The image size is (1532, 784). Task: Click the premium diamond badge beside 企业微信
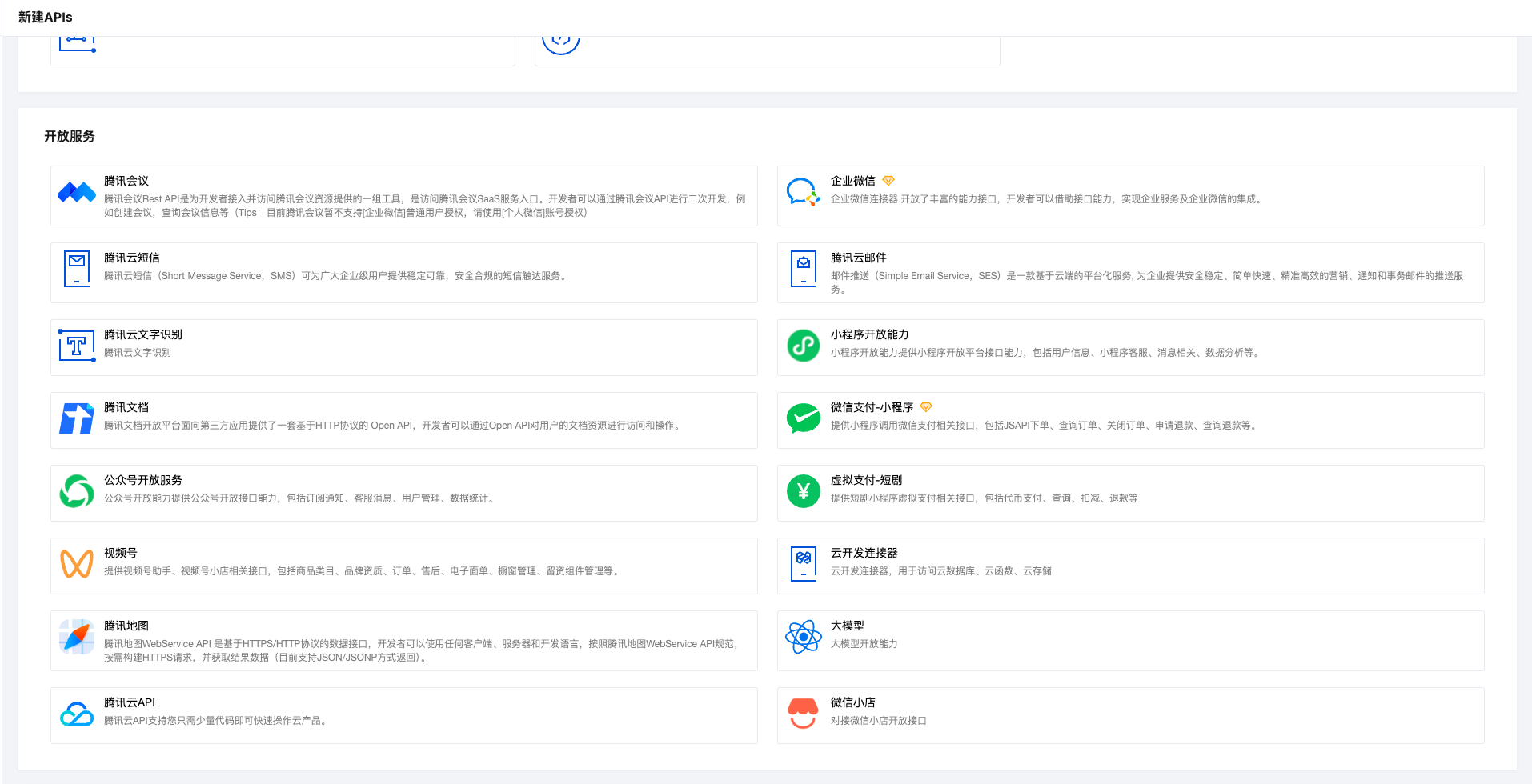click(888, 181)
